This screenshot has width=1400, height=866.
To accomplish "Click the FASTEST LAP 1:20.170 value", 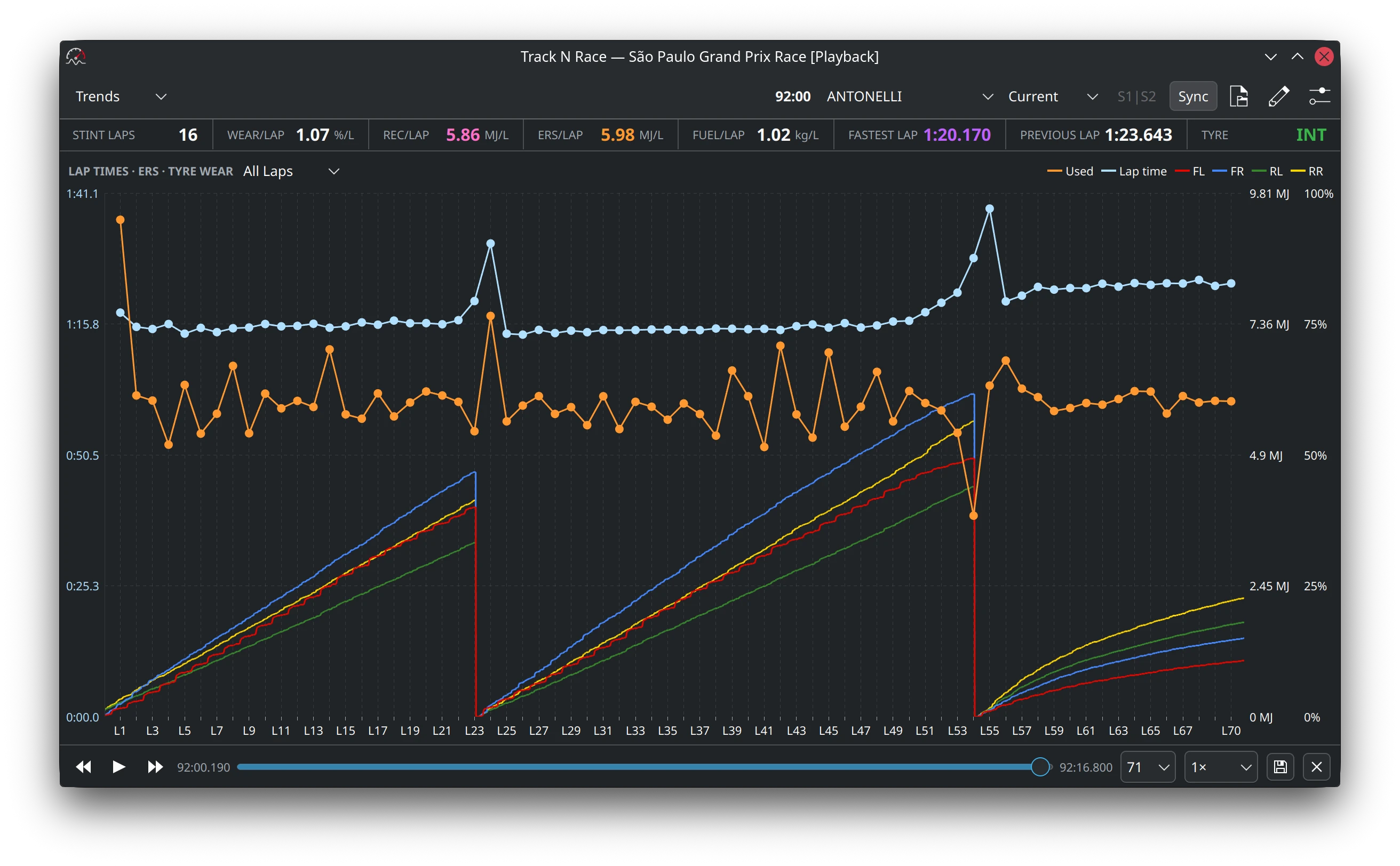I will tap(957, 134).
